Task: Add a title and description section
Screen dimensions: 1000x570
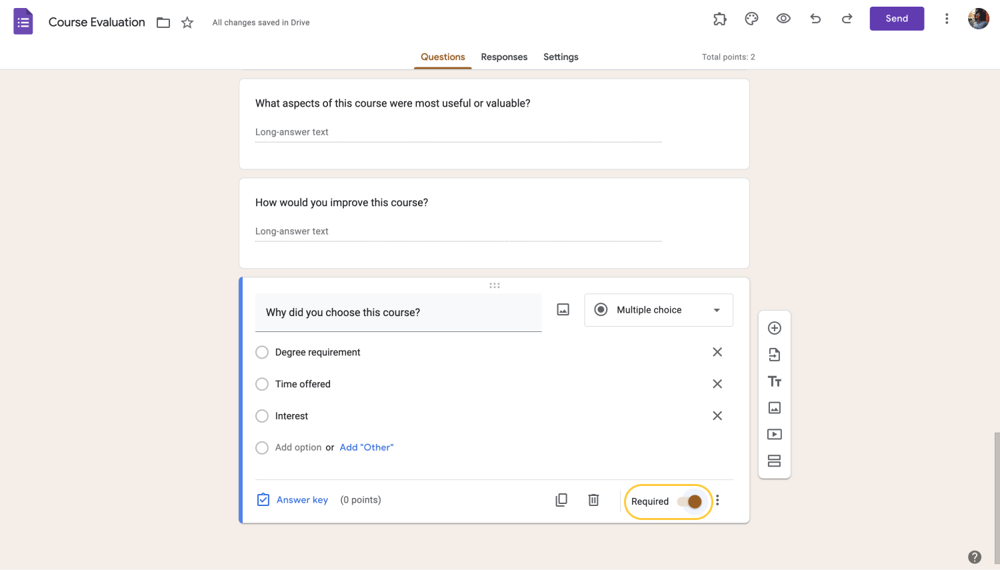Action: [x=774, y=381]
